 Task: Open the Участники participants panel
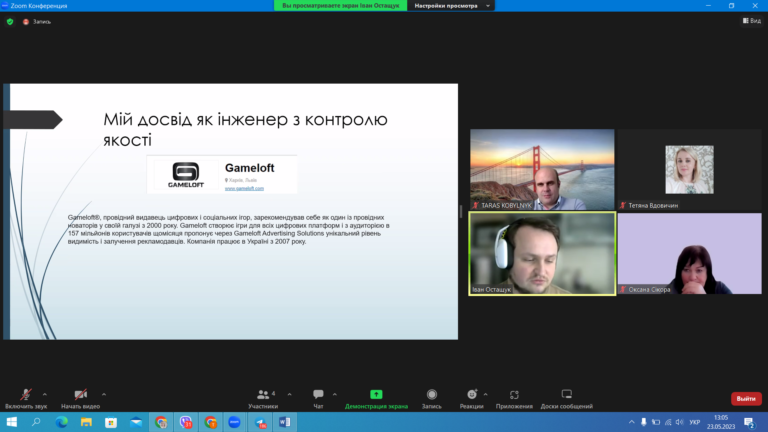263,395
